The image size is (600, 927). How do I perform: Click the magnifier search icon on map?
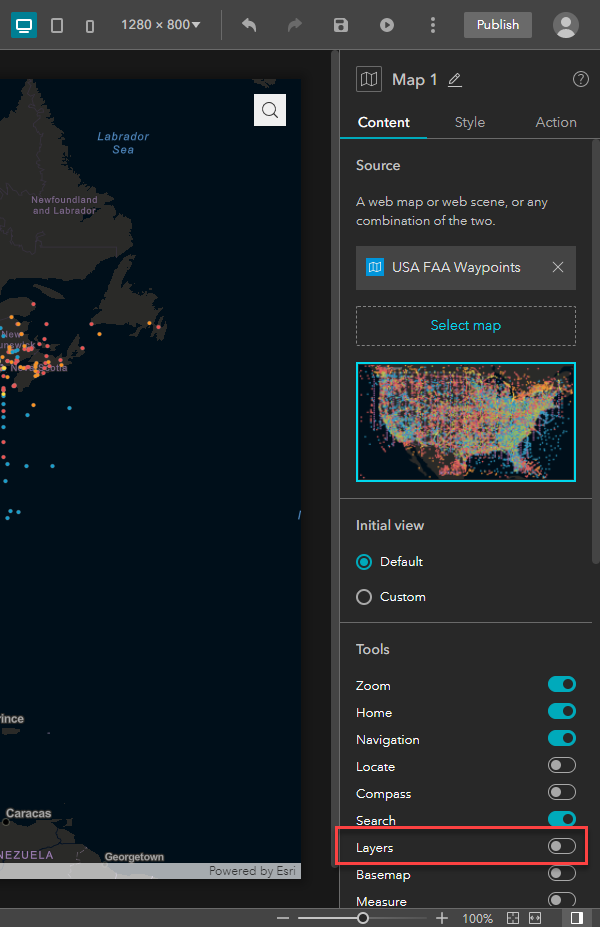(x=270, y=110)
